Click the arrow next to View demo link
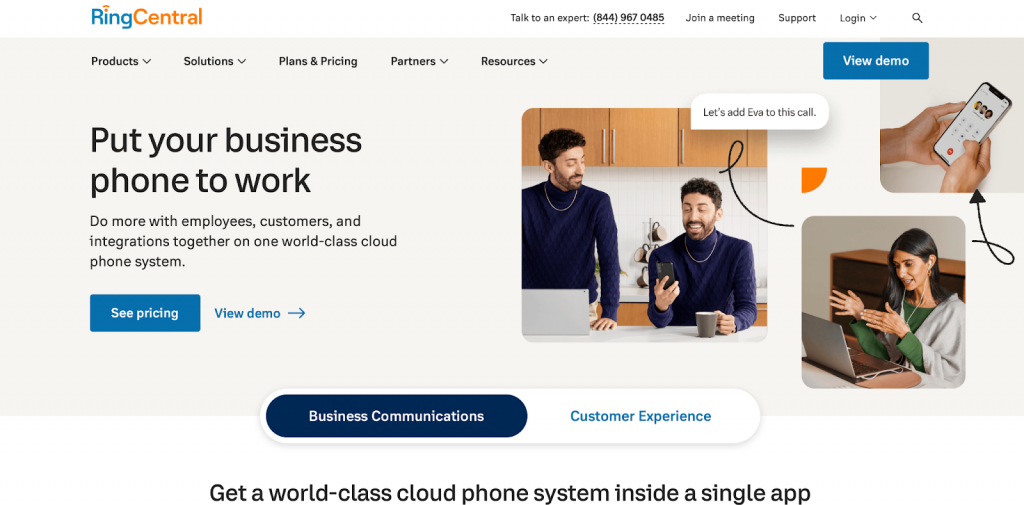Screen dimensions: 1024x505 pyautogui.click(x=296, y=313)
